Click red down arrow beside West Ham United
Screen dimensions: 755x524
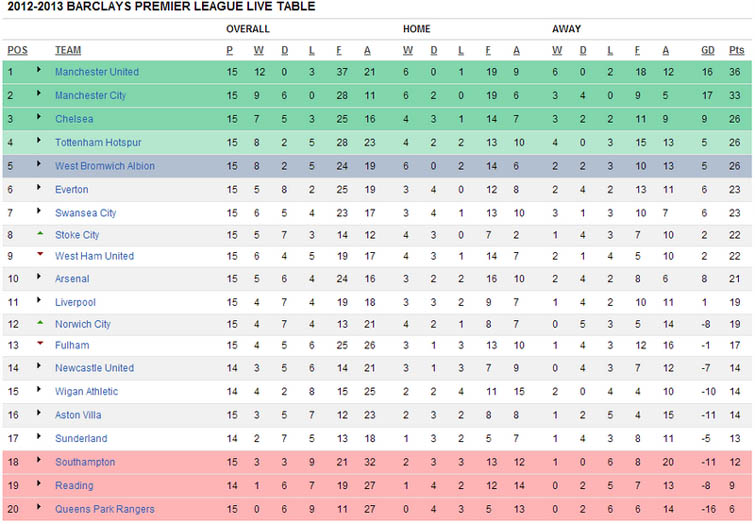click(x=40, y=254)
